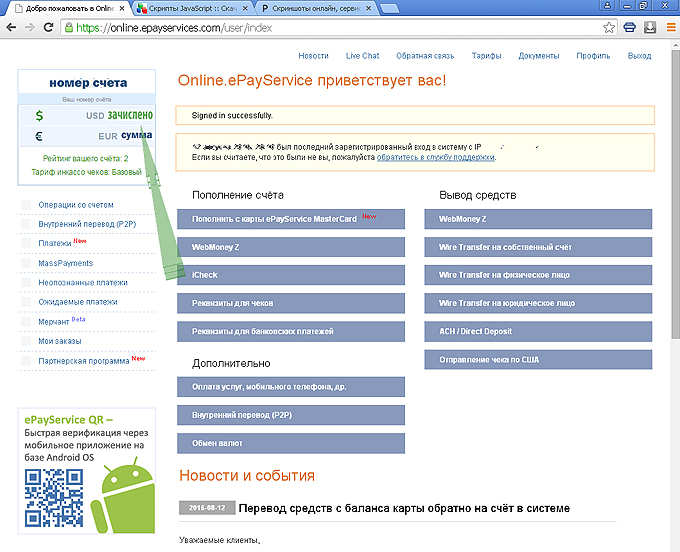Image resolution: width=680 pixels, height=552 pixels.
Task: Click Реквизиты для чеков button
Action: click(291, 303)
